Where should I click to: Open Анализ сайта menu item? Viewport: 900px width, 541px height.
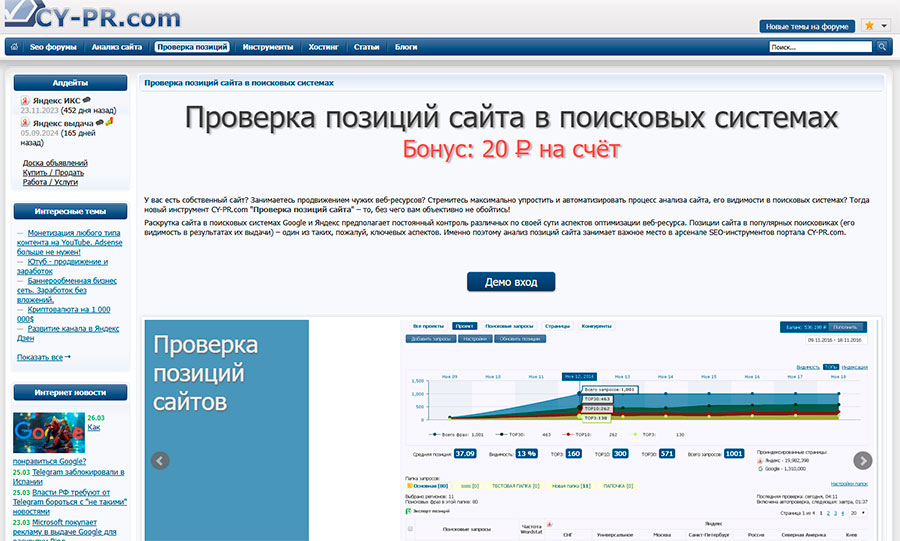117,47
